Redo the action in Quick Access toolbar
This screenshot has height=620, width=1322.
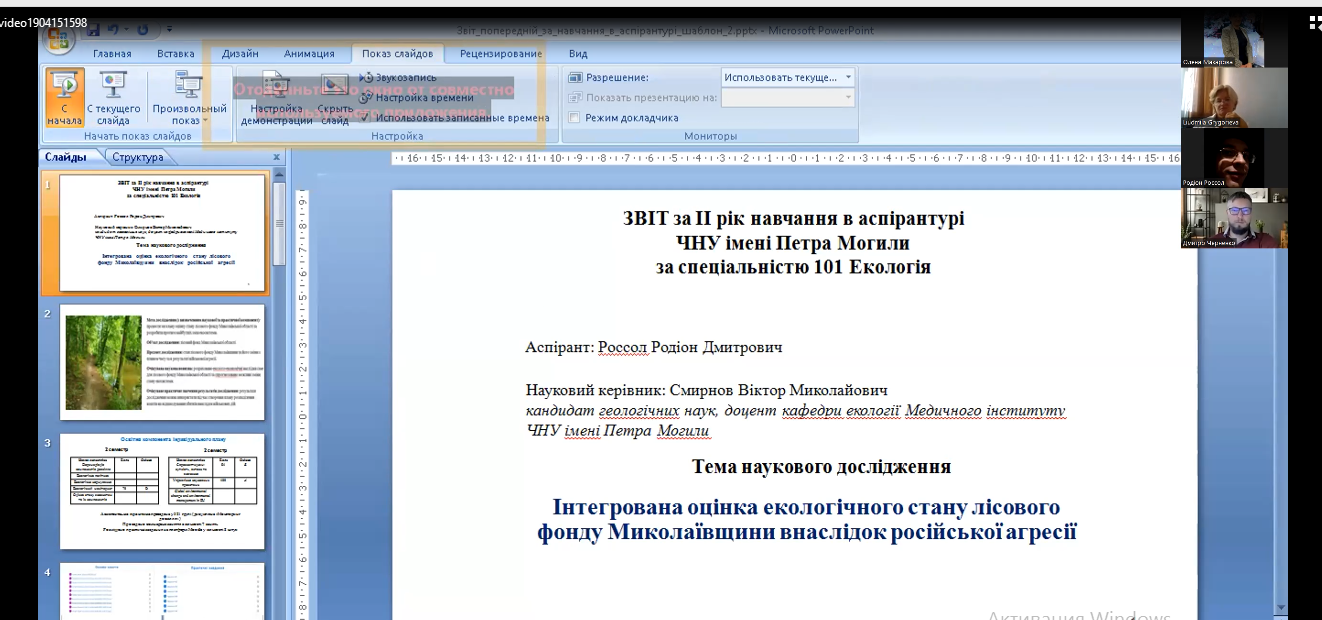pyautogui.click(x=145, y=30)
